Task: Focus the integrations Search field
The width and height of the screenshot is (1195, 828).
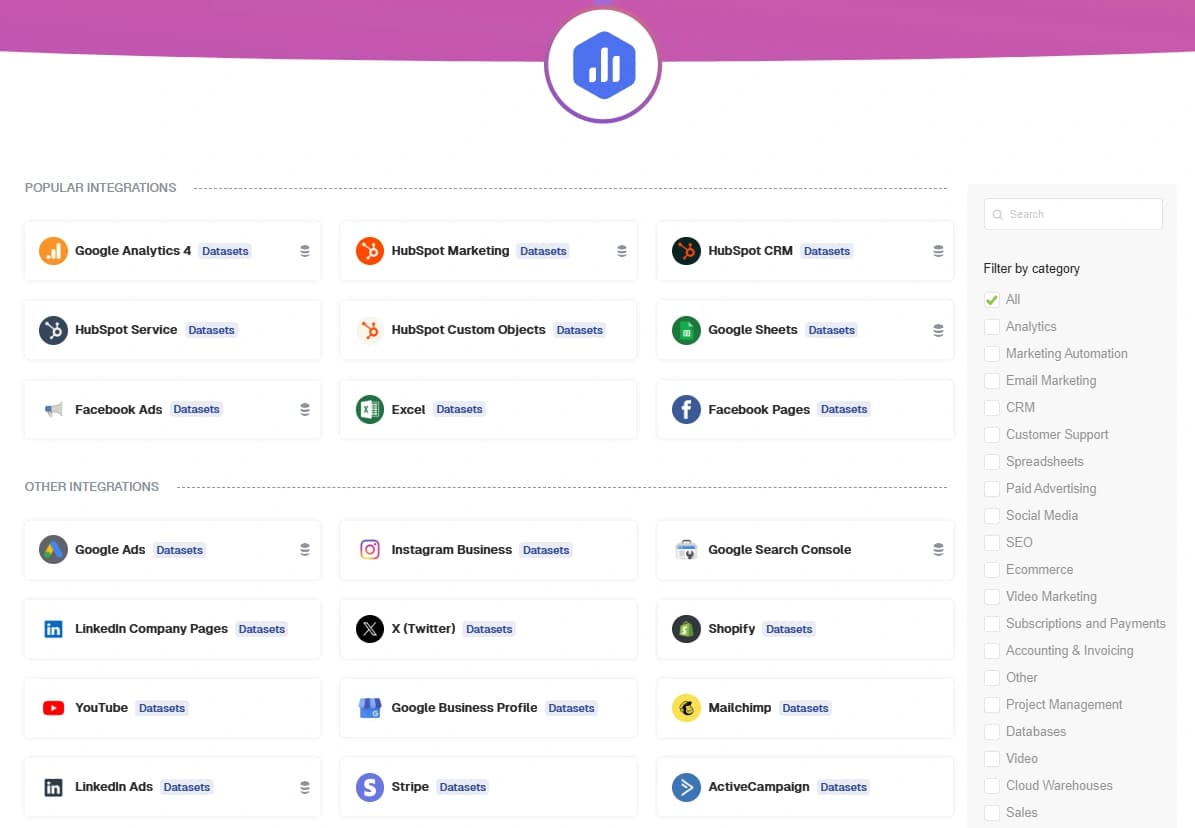Action: tap(1073, 214)
